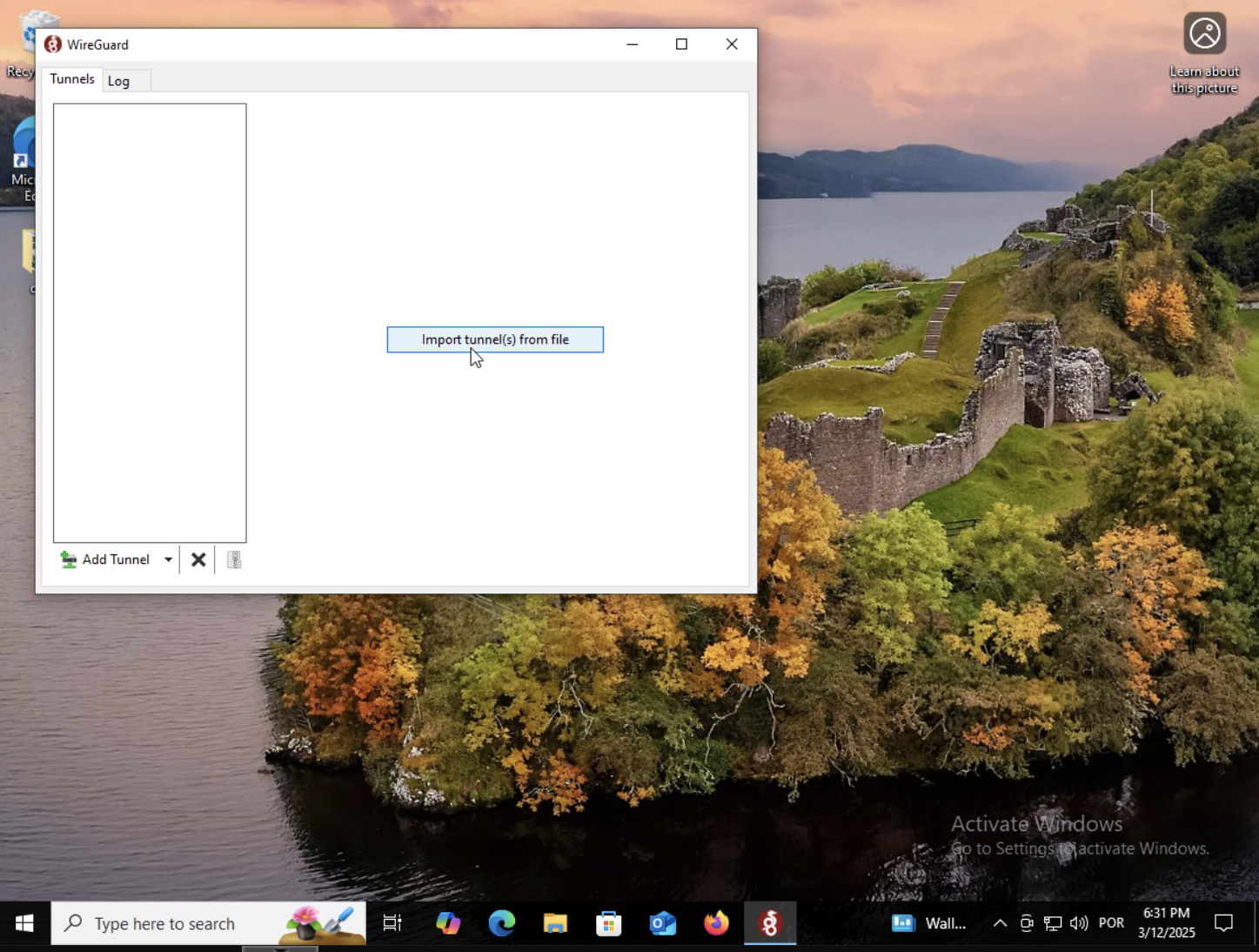Open the volume speaker icon in the tray
Viewport: 1259px width, 952px height.
pyautogui.click(x=1079, y=923)
